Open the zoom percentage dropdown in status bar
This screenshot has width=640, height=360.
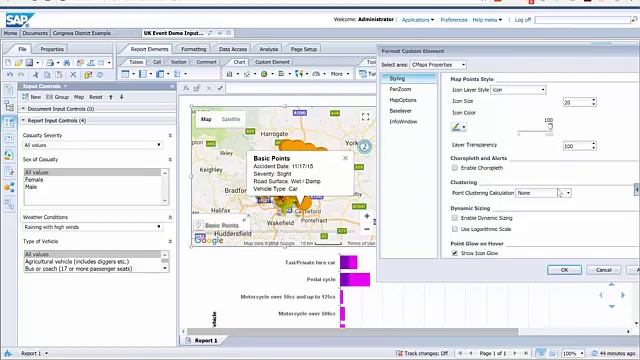pyautogui.click(x=573, y=353)
